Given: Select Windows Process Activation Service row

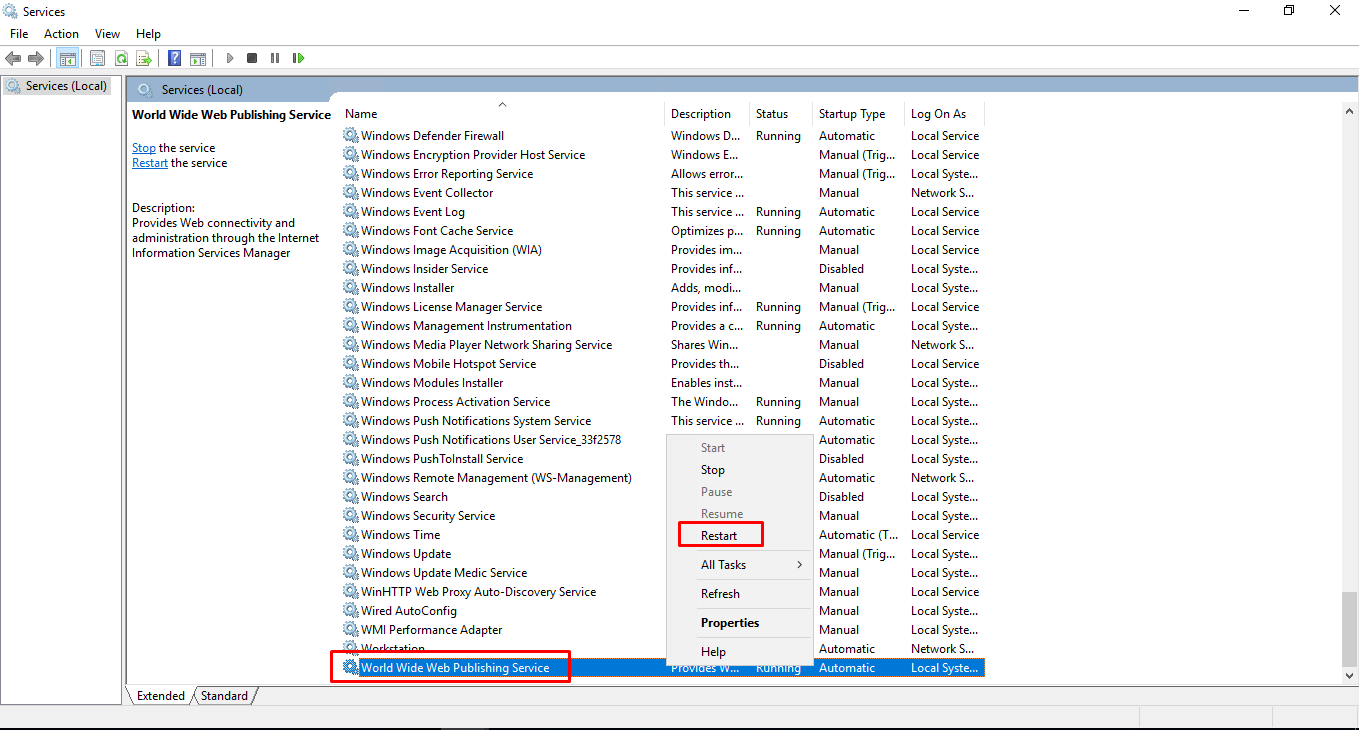Looking at the screenshot, I should 662,402.
